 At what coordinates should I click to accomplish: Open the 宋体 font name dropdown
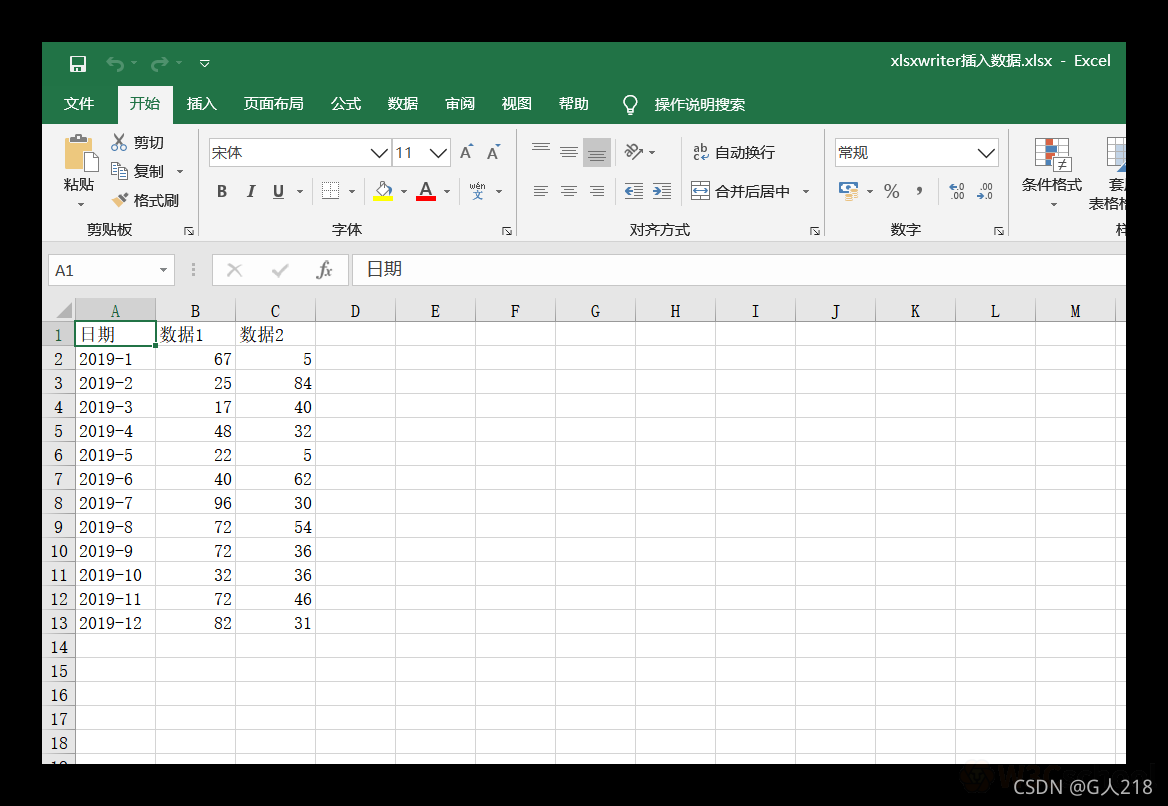click(379, 153)
